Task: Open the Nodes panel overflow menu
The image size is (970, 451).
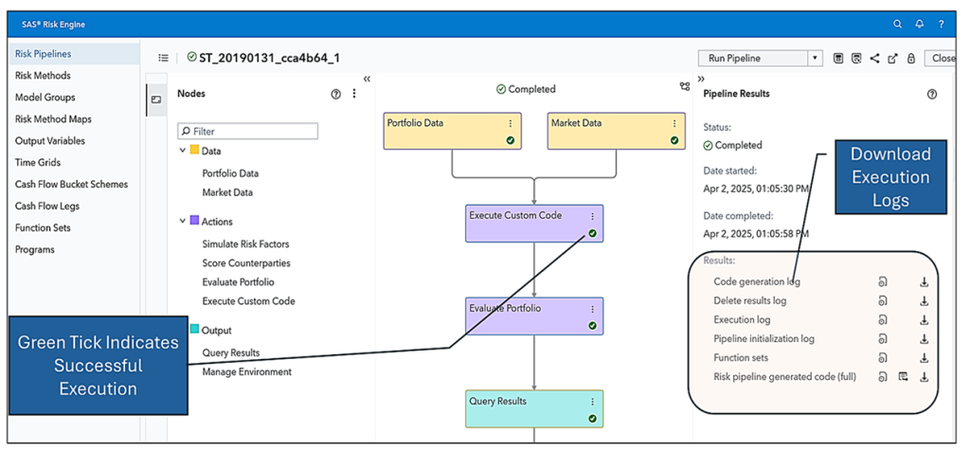Action: [354, 94]
